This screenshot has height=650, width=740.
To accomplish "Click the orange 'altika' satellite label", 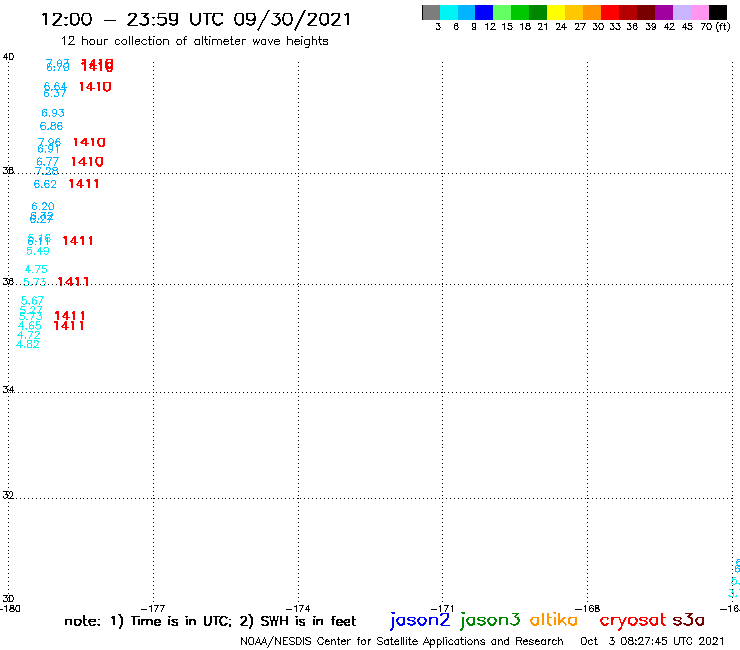I will (x=554, y=619).
